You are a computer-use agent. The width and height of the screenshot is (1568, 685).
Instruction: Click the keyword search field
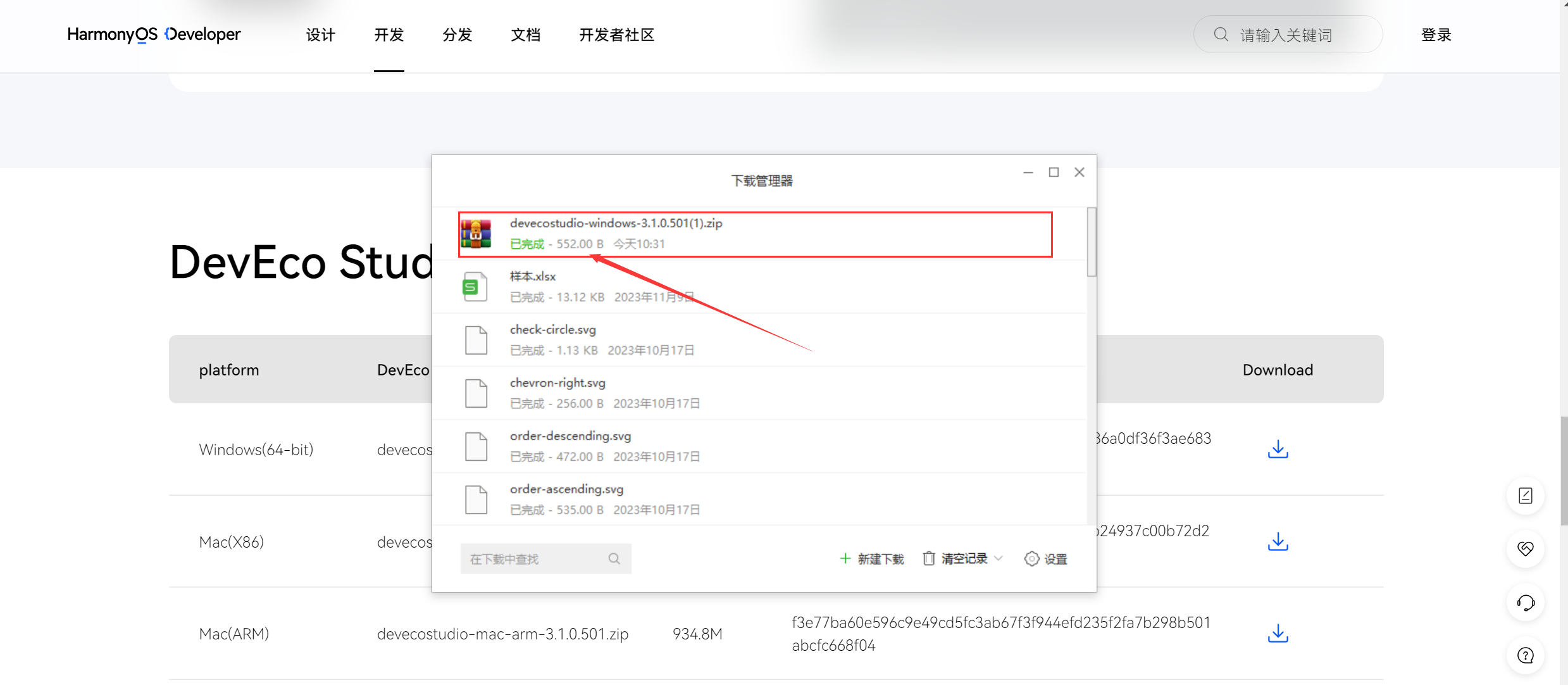click(1288, 35)
